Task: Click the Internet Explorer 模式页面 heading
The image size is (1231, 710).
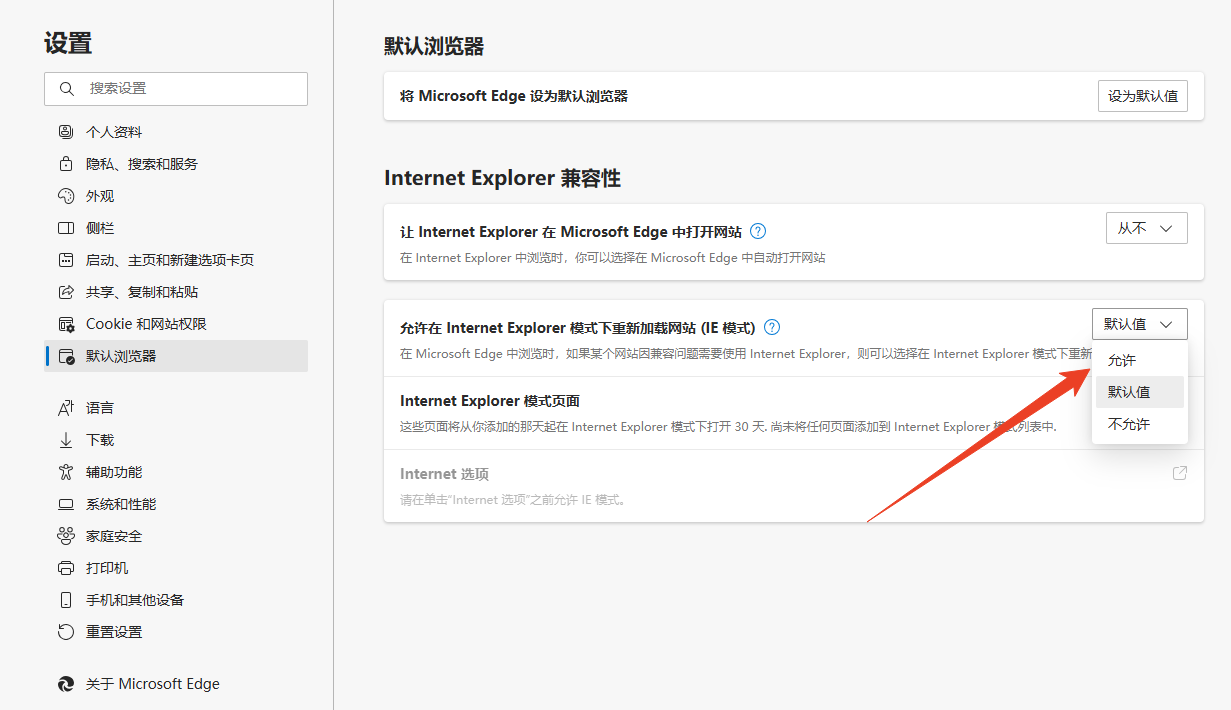Action: pyautogui.click(x=490, y=401)
